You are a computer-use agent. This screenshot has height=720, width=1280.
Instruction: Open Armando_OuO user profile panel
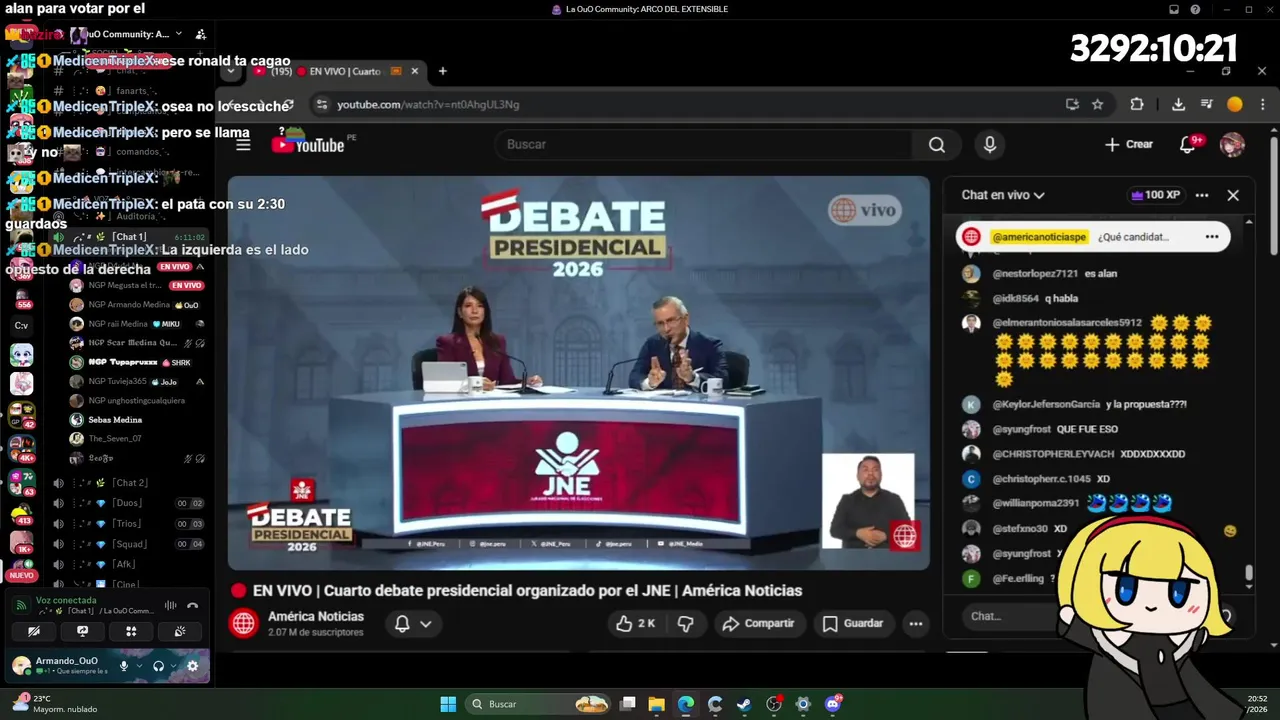[60, 665]
